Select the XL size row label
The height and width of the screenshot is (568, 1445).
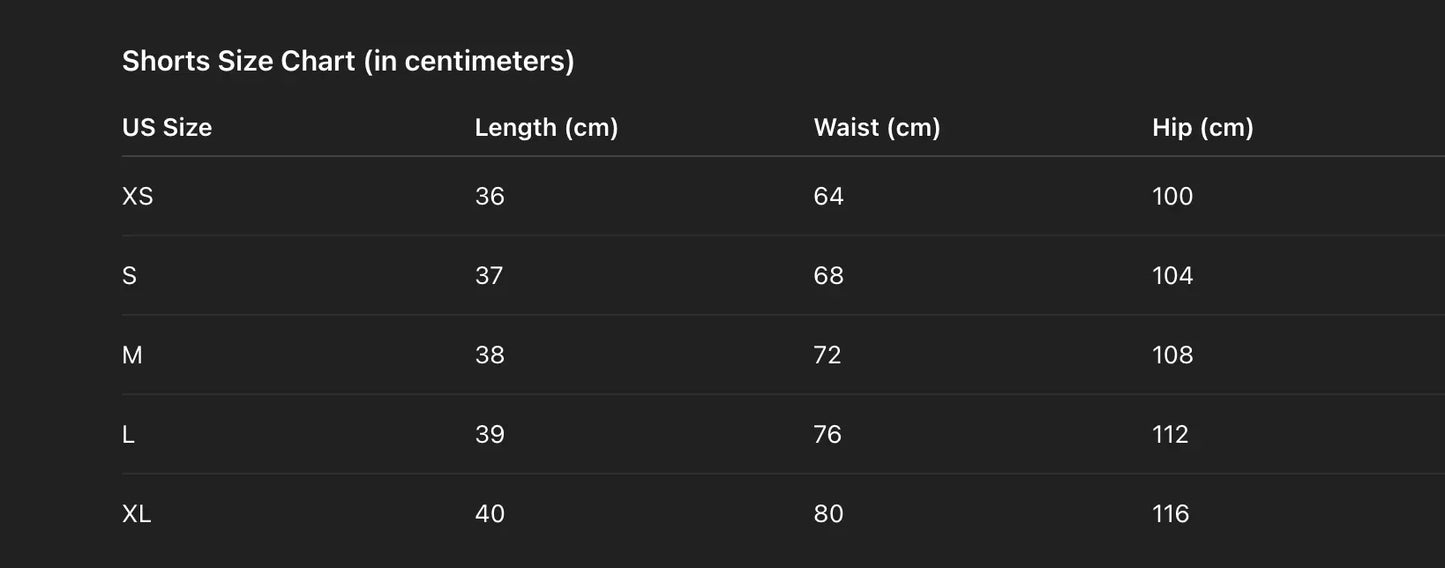click(x=137, y=514)
